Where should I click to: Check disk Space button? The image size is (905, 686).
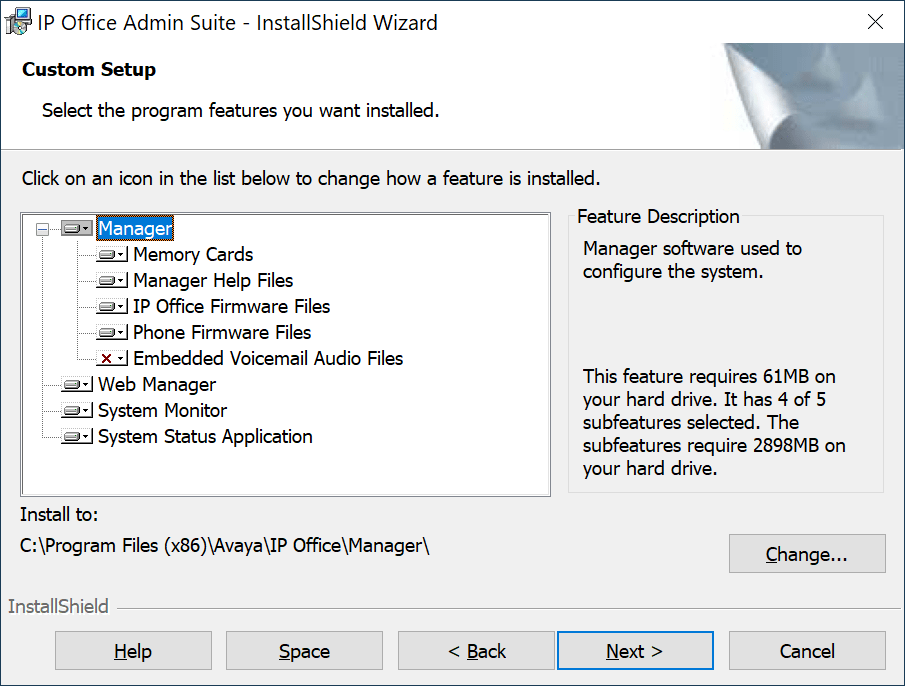click(x=304, y=651)
